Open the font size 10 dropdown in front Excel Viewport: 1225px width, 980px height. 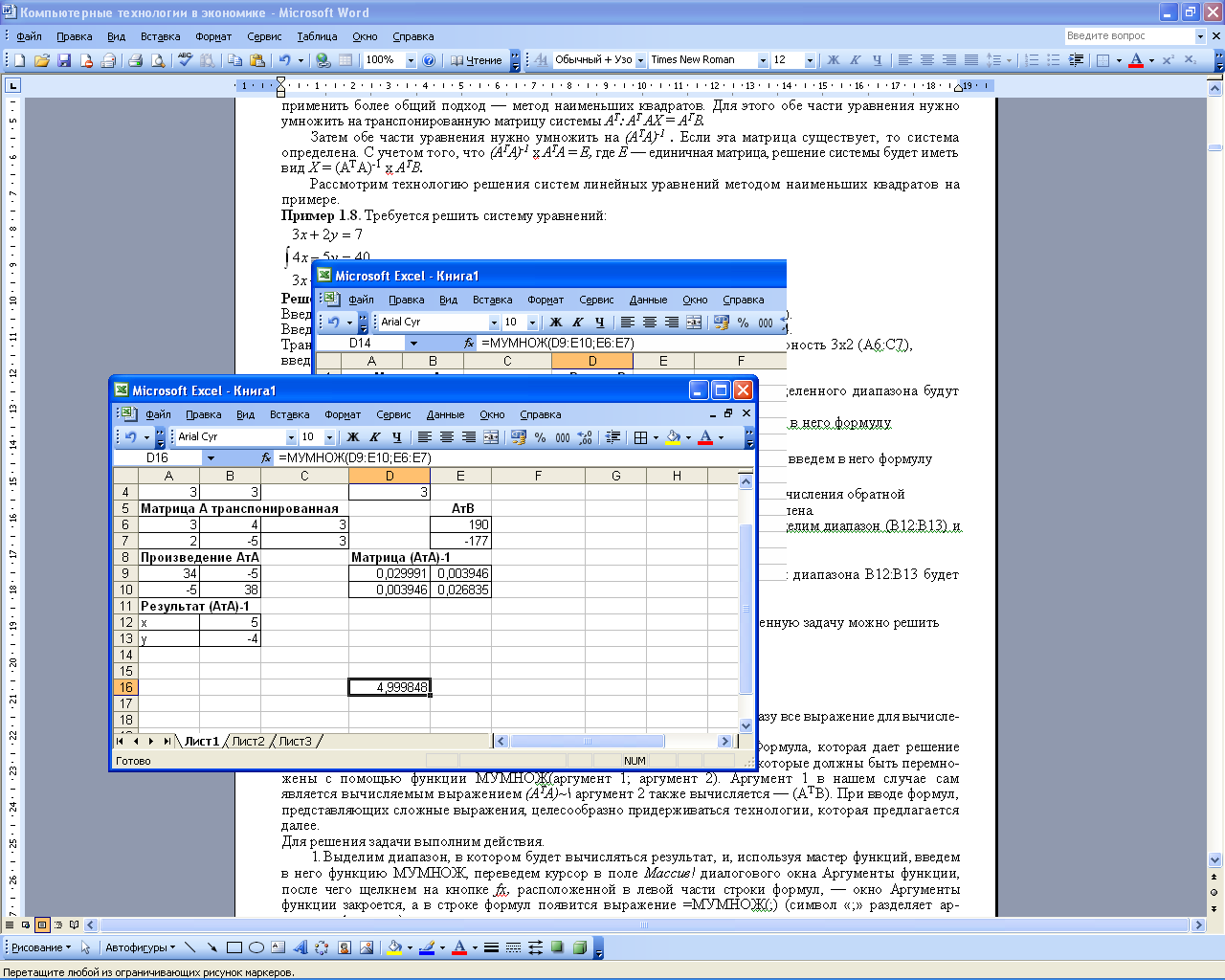click(x=329, y=437)
